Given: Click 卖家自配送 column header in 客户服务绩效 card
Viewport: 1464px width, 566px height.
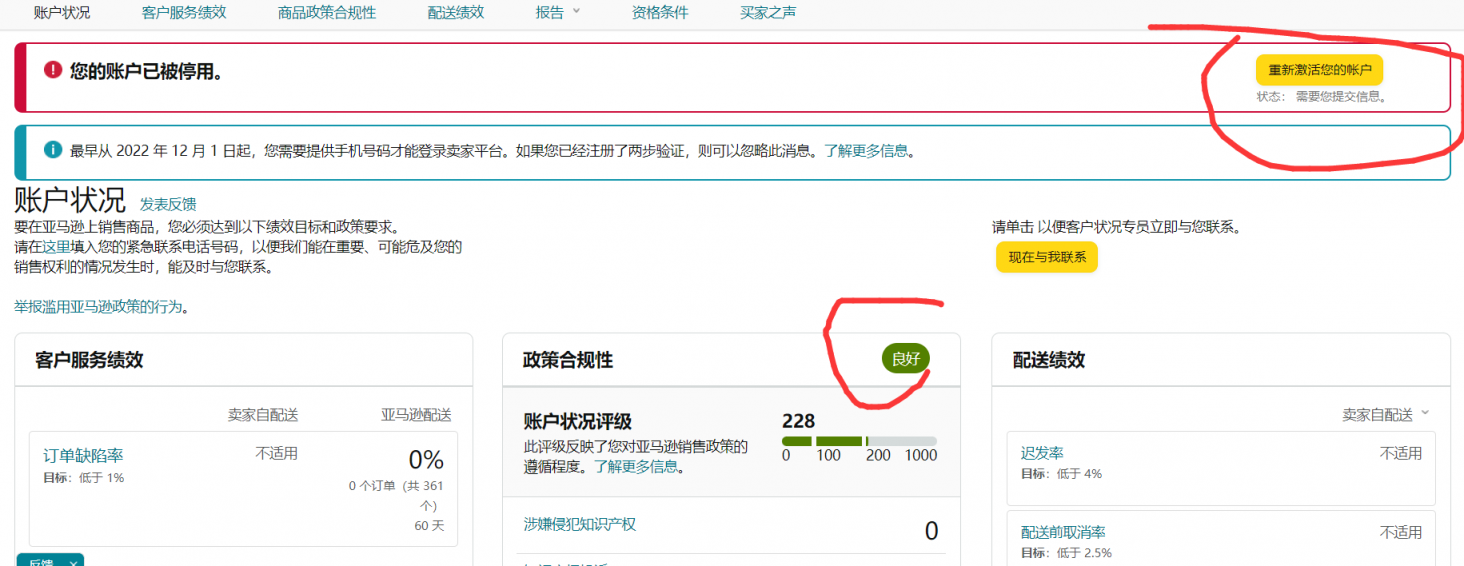Looking at the screenshot, I should tap(263, 414).
